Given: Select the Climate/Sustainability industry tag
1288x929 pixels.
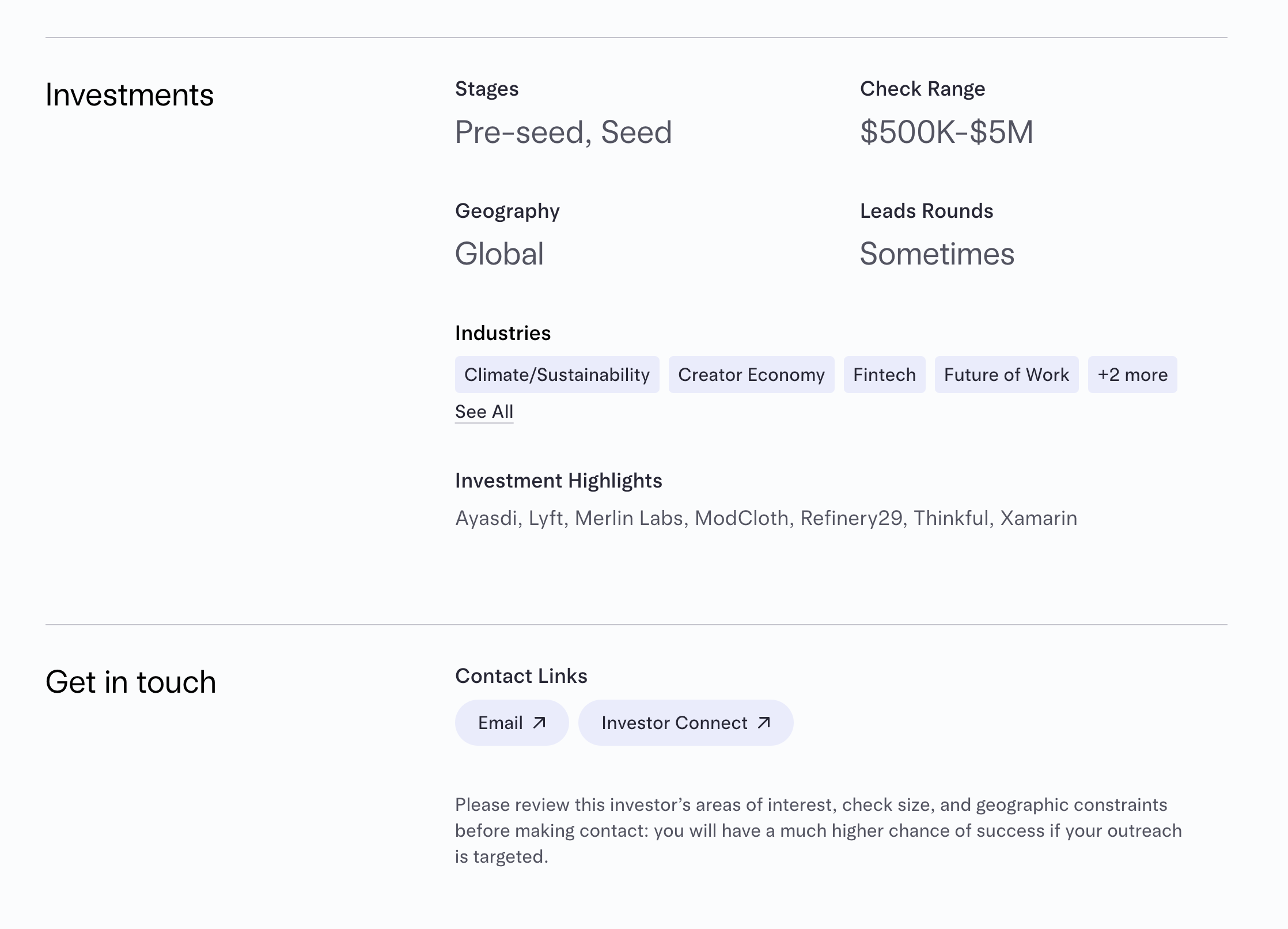Looking at the screenshot, I should click(x=556, y=375).
